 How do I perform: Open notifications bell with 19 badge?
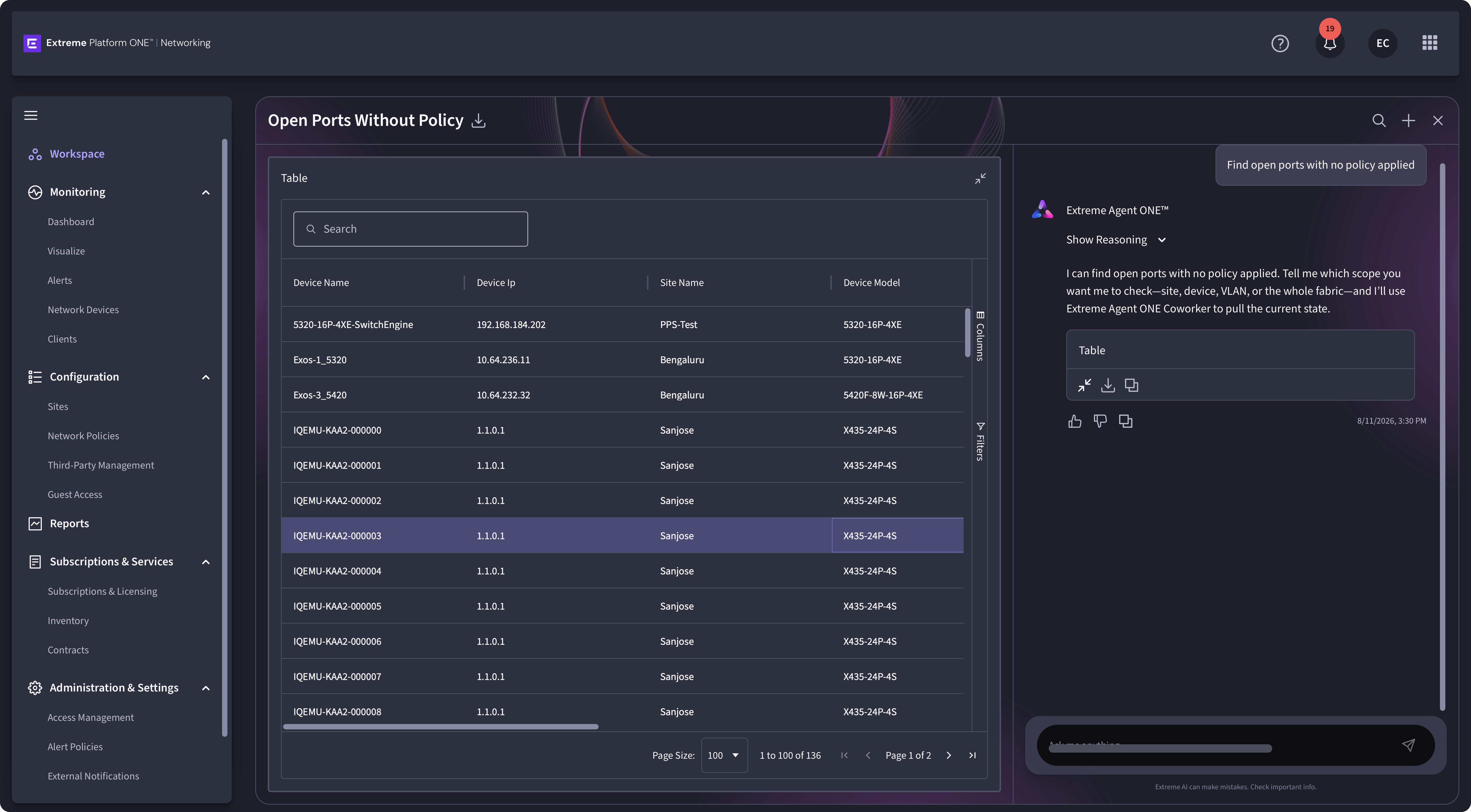pyautogui.click(x=1329, y=44)
